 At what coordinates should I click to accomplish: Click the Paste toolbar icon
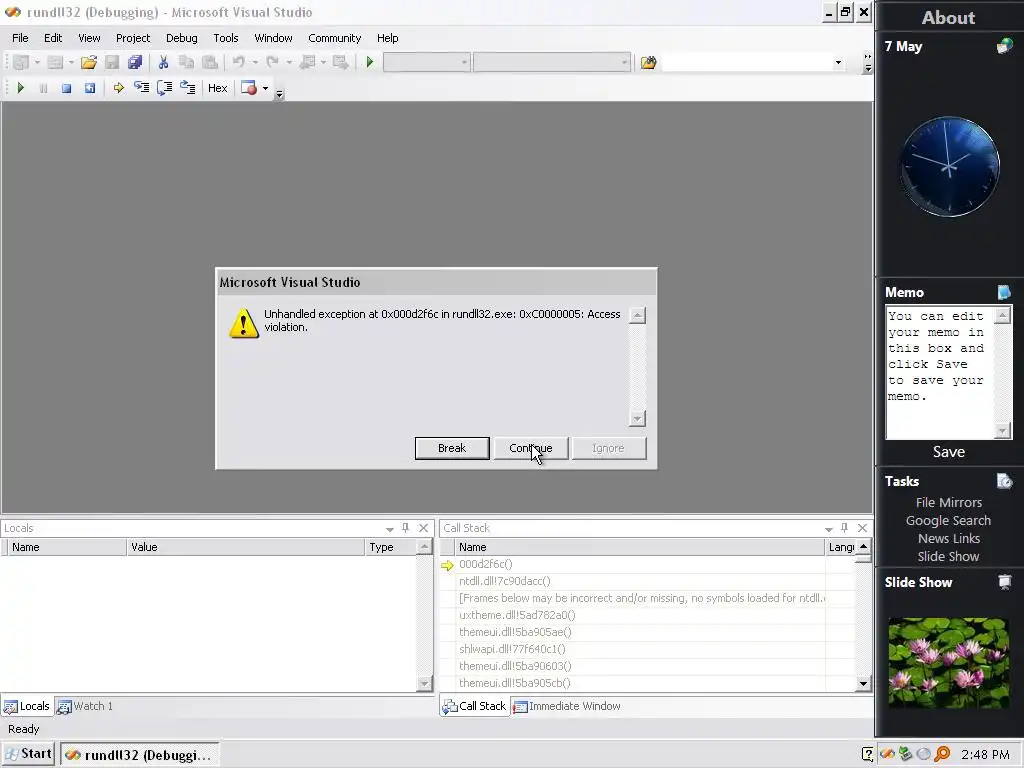pyautogui.click(x=210, y=62)
